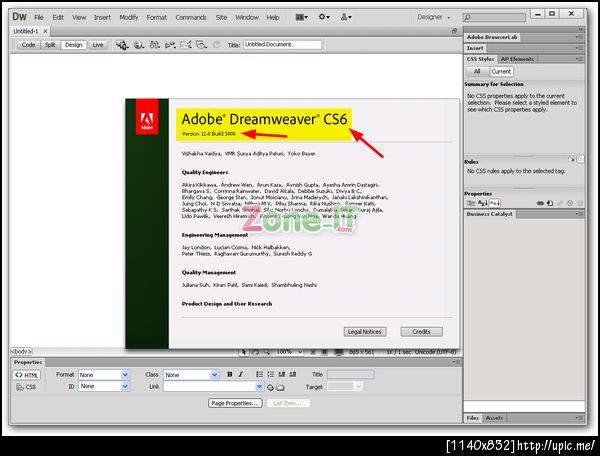Click the Credits button
This screenshot has height=456, width=600.
coord(422,332)
